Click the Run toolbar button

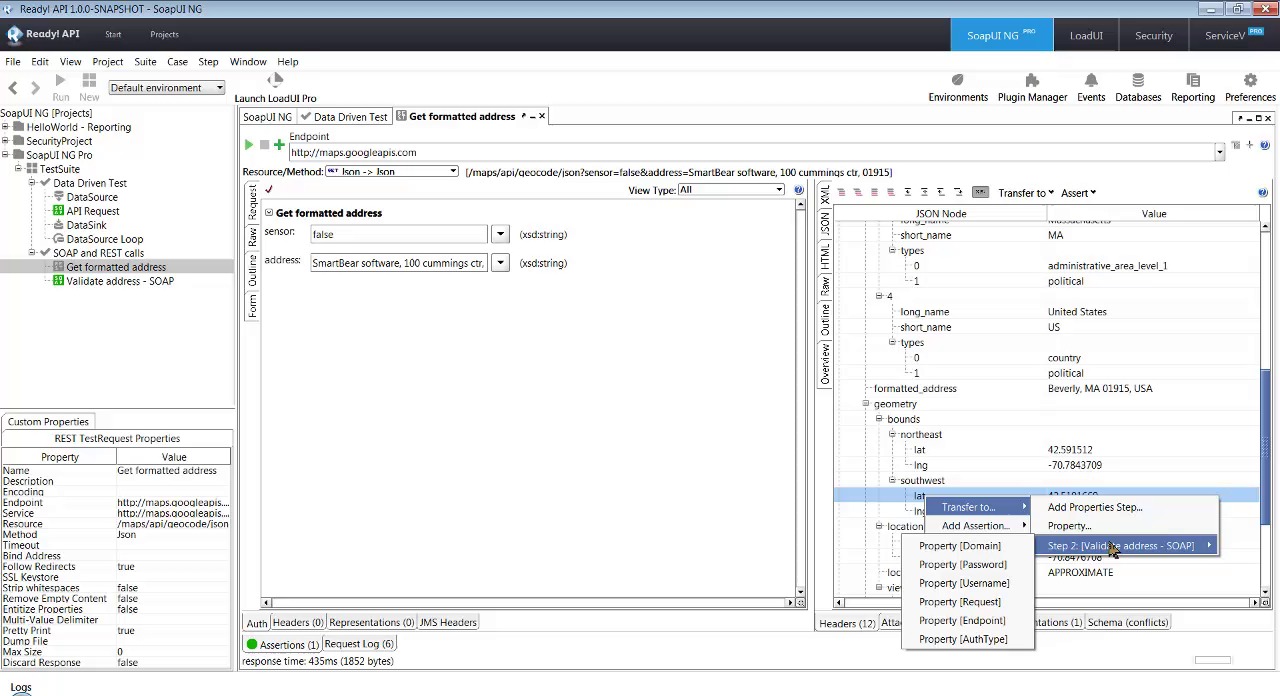click(61, 88)
